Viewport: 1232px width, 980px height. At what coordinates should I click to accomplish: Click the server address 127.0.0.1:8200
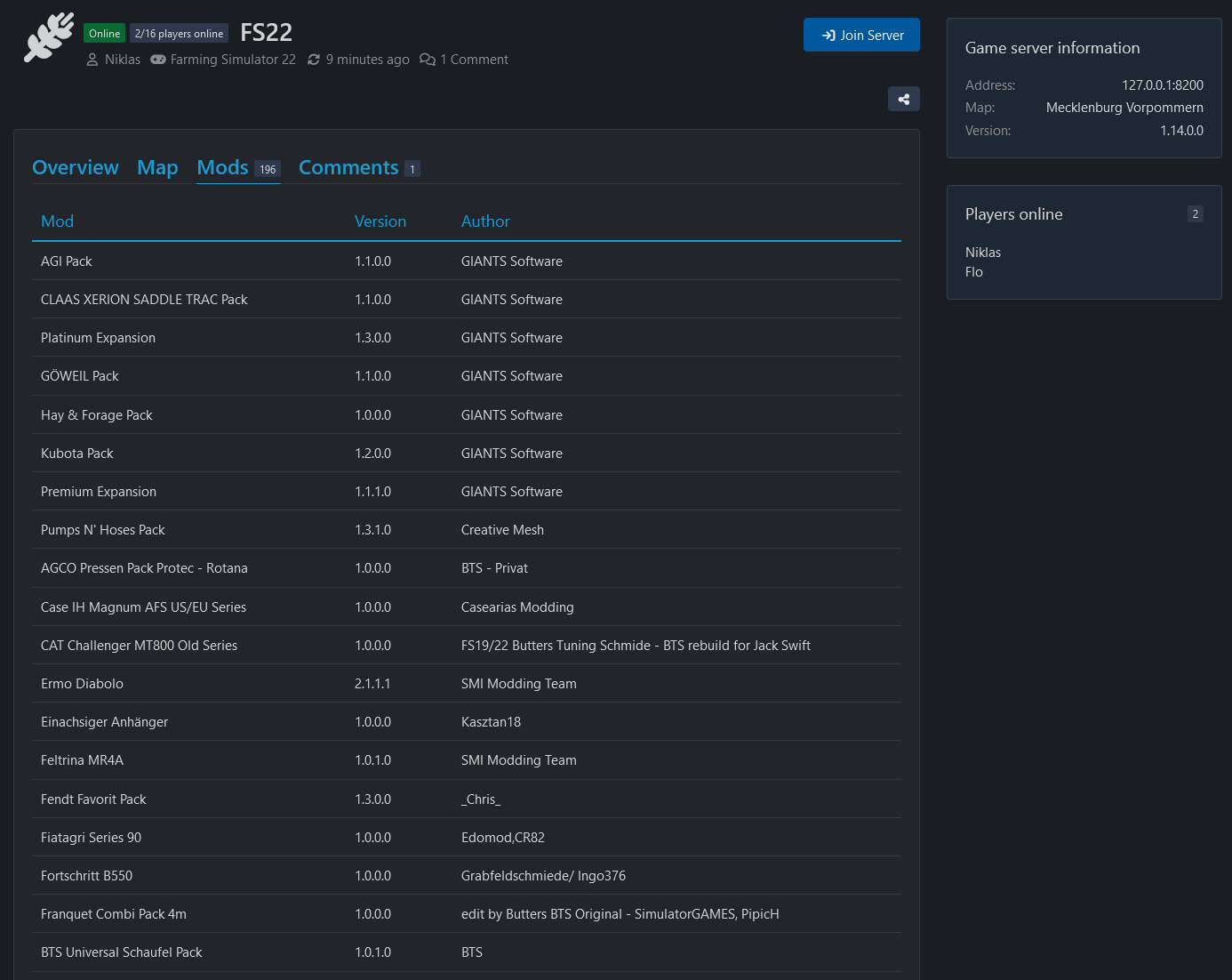pyautogui.click(x=1162, y=85)
